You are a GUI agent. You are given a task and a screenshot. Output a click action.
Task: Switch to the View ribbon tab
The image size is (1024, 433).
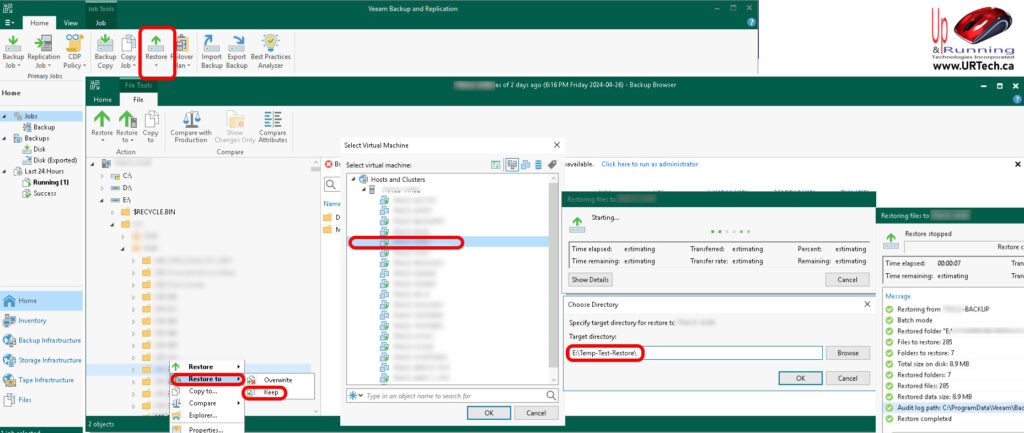(71, 21)
